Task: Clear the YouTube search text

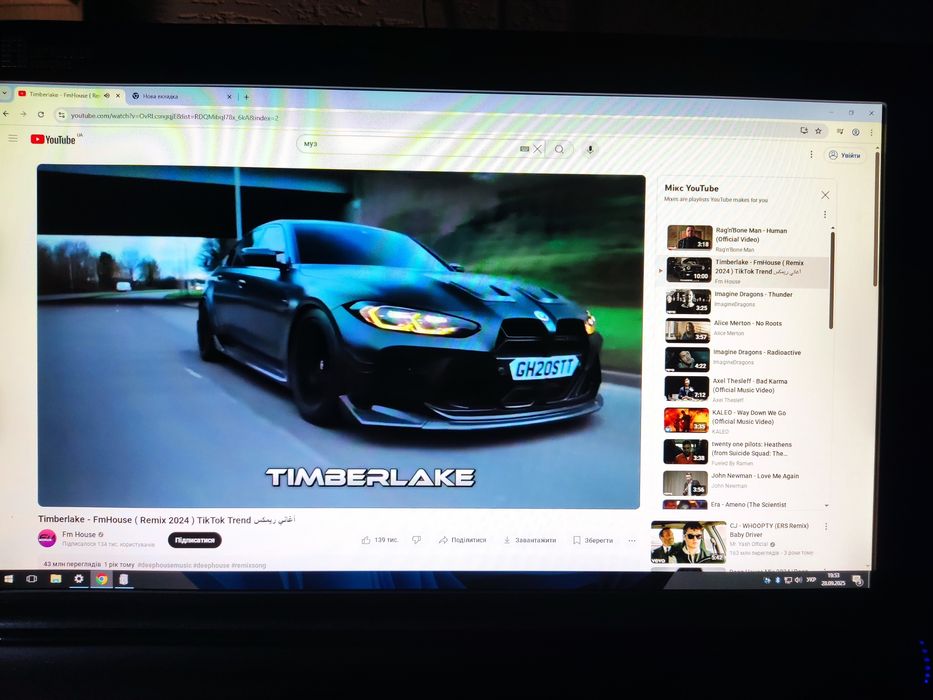Action: [x=537, y=149]
